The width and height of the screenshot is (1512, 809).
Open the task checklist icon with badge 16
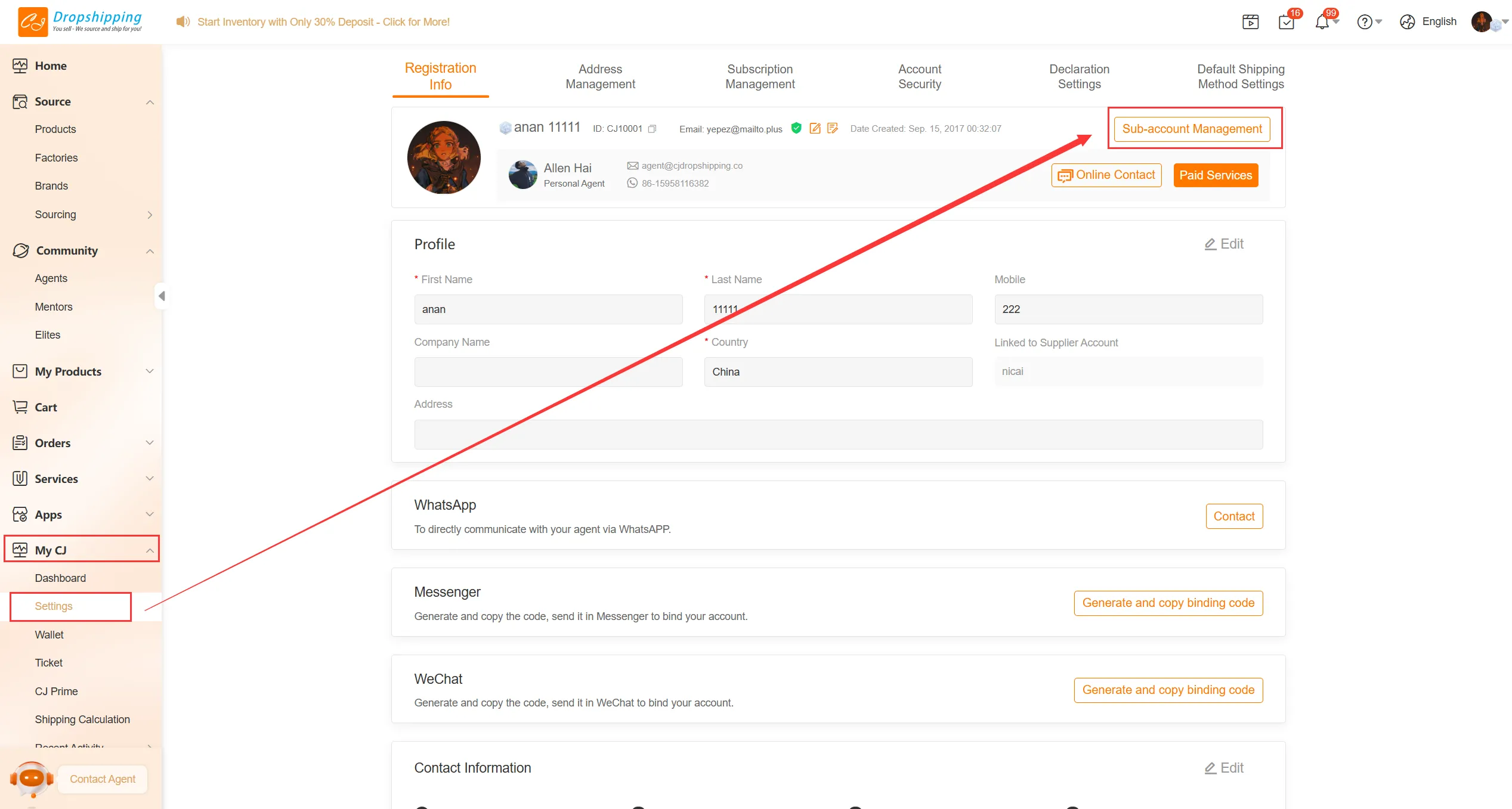click(x=1287, y=22)
